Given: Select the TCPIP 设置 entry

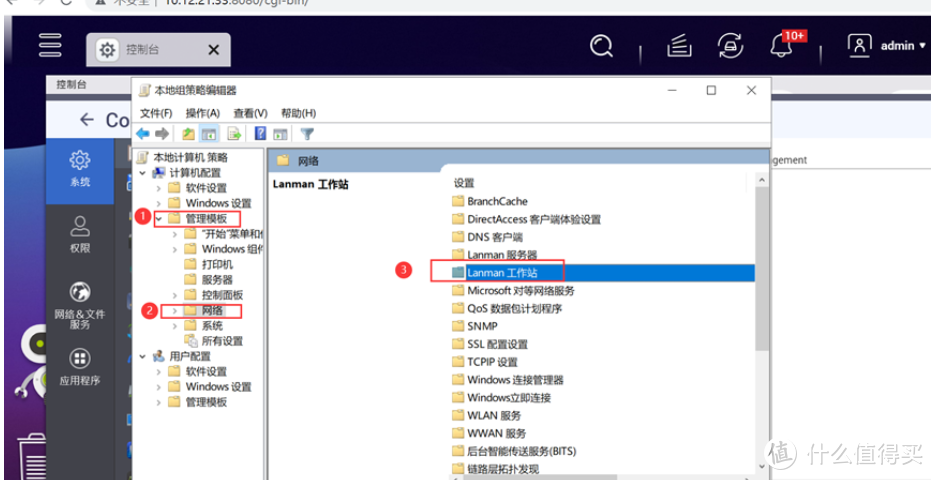Looking at the screenshot, I should pos(485,362).
